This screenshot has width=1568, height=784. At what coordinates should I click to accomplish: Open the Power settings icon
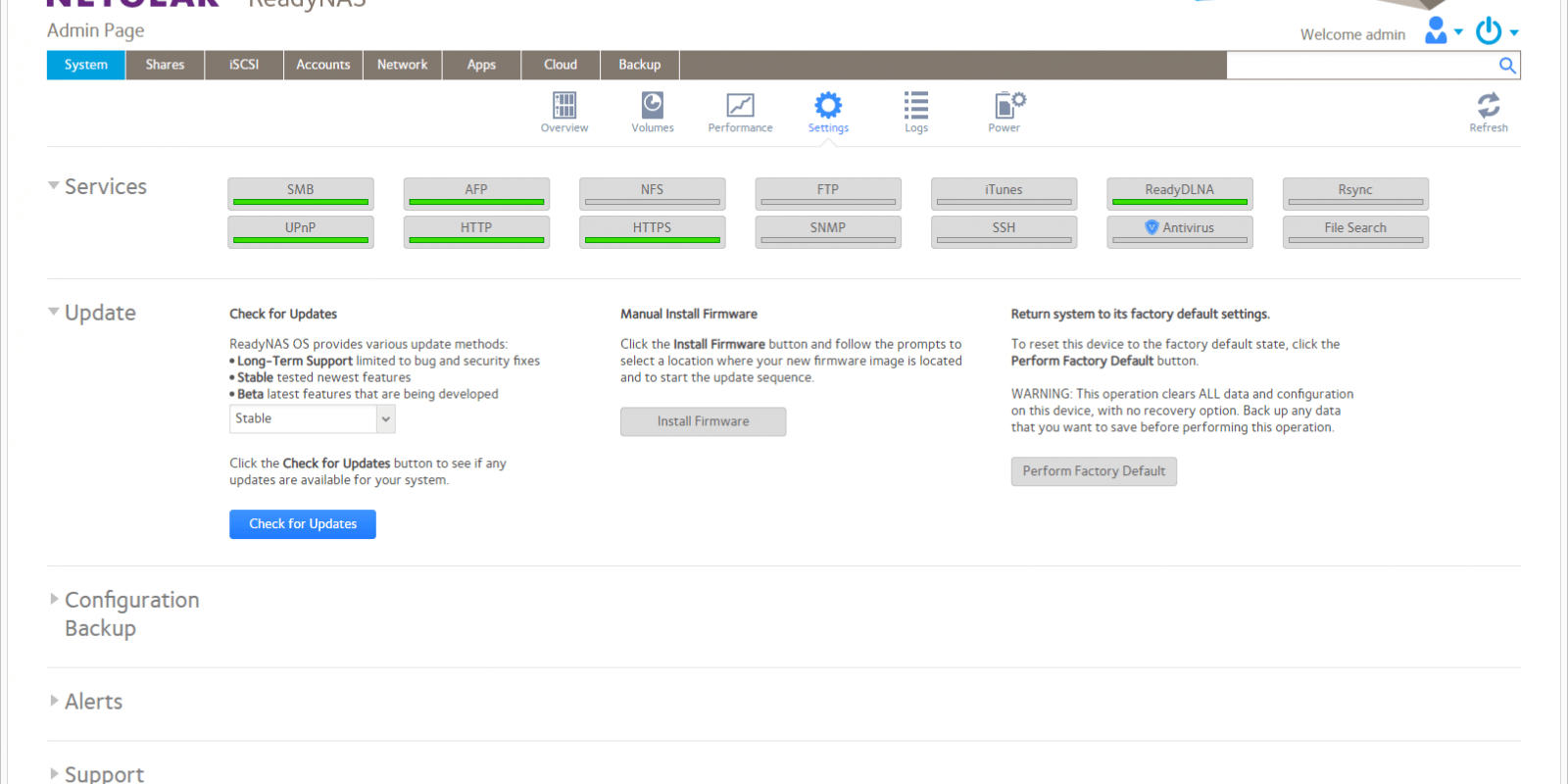coord(1009,105)
